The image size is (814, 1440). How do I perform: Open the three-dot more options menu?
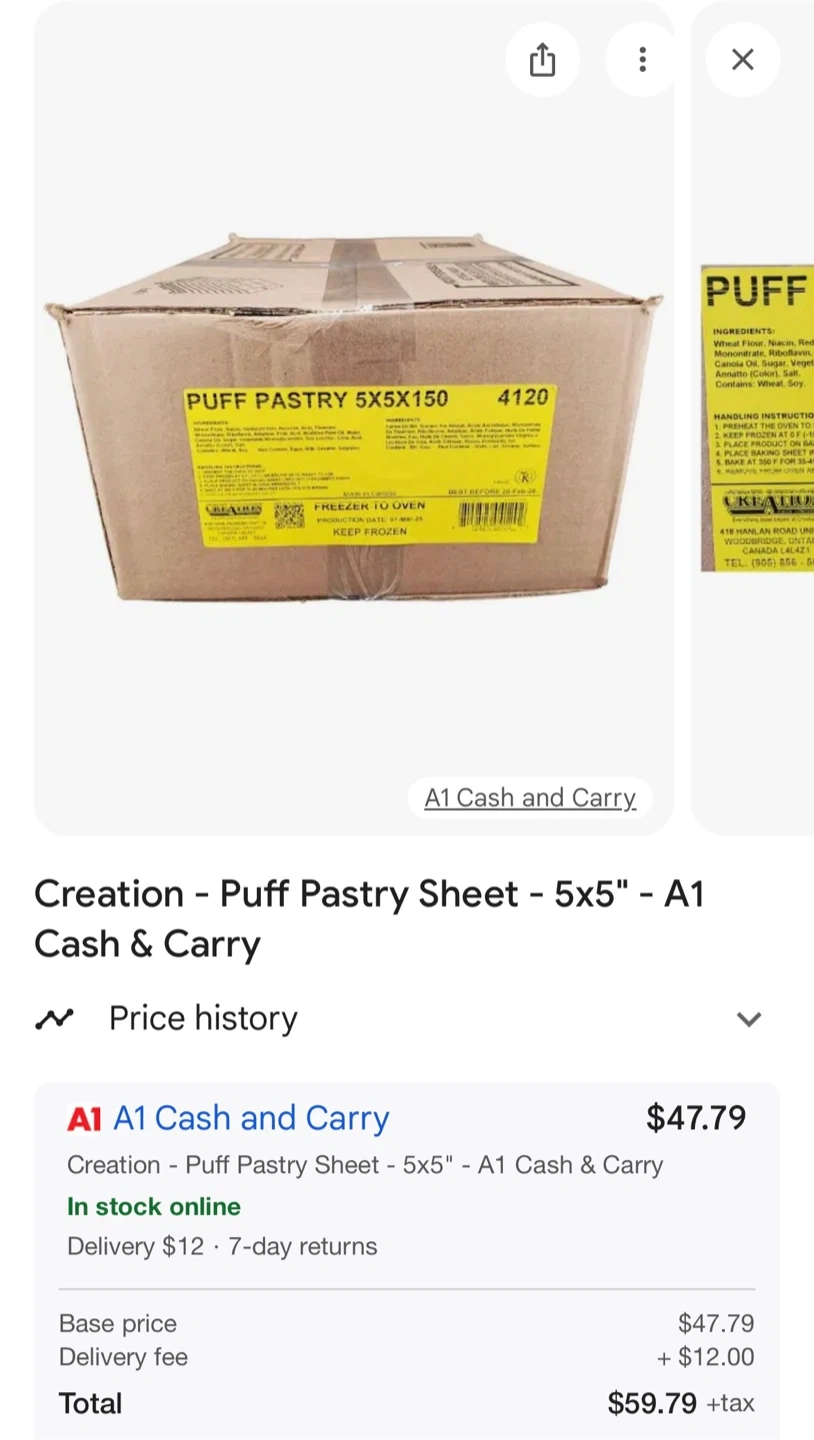(642, 60)
